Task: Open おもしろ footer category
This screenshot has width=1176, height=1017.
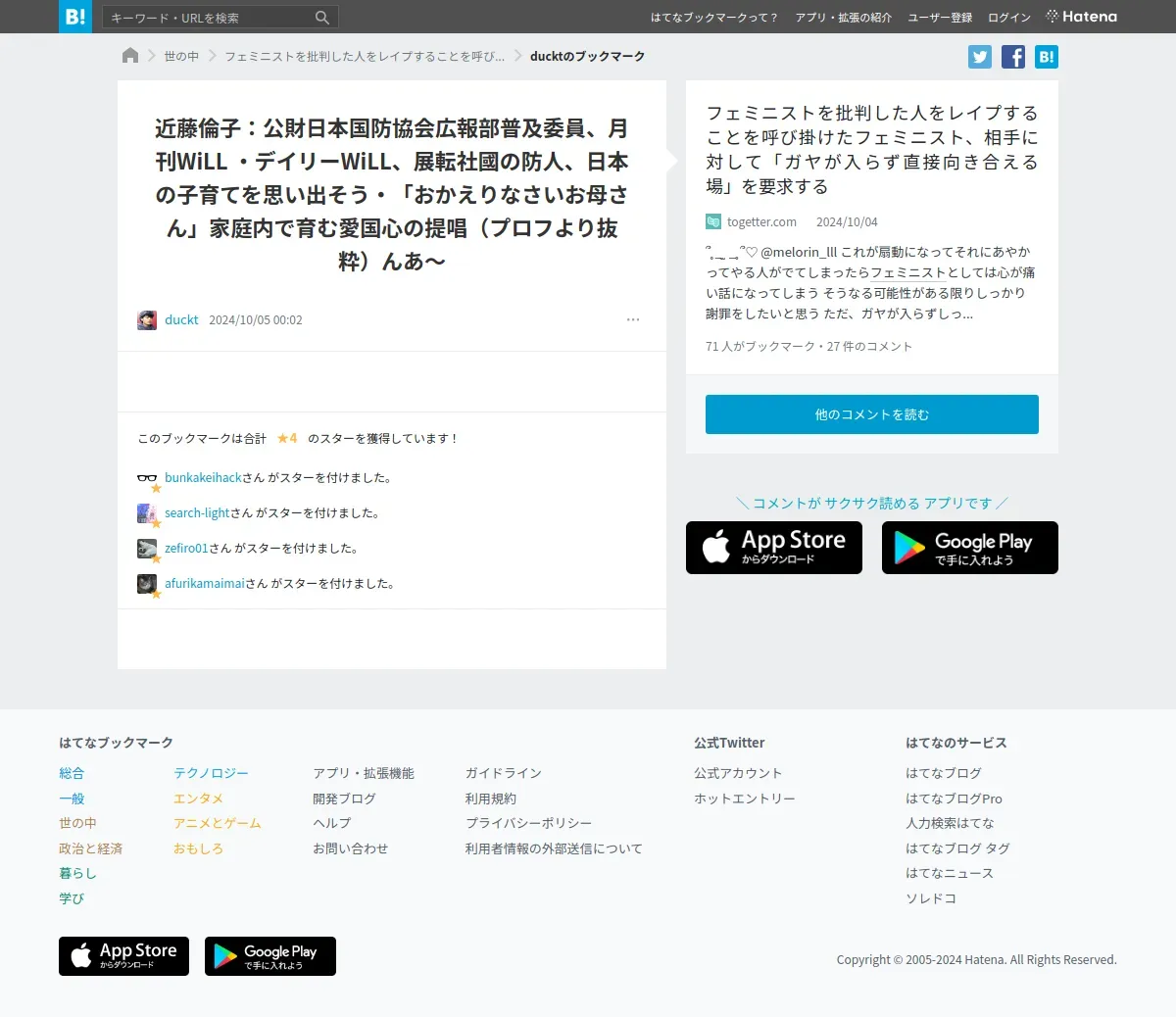Action: pos(198,849)
